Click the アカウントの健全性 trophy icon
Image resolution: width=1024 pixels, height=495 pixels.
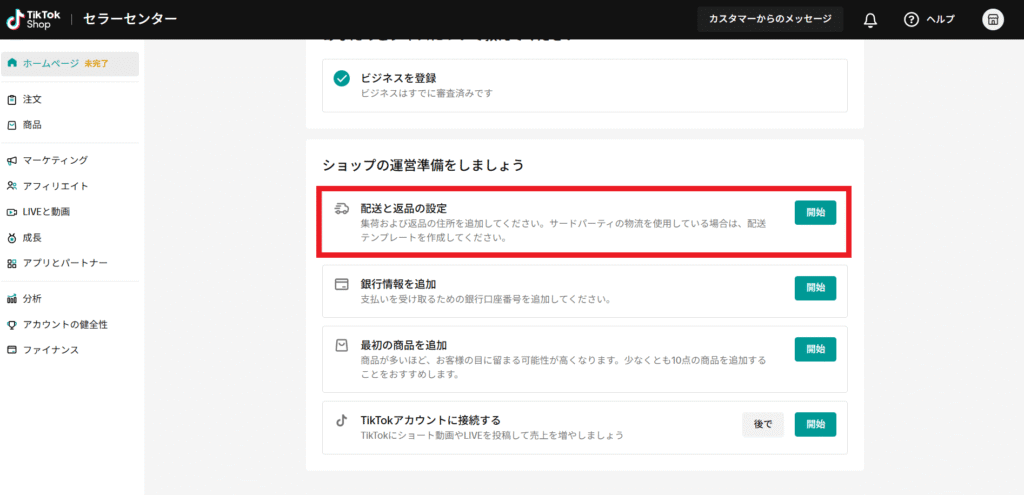pyautogui.click(x=12, y=325)
